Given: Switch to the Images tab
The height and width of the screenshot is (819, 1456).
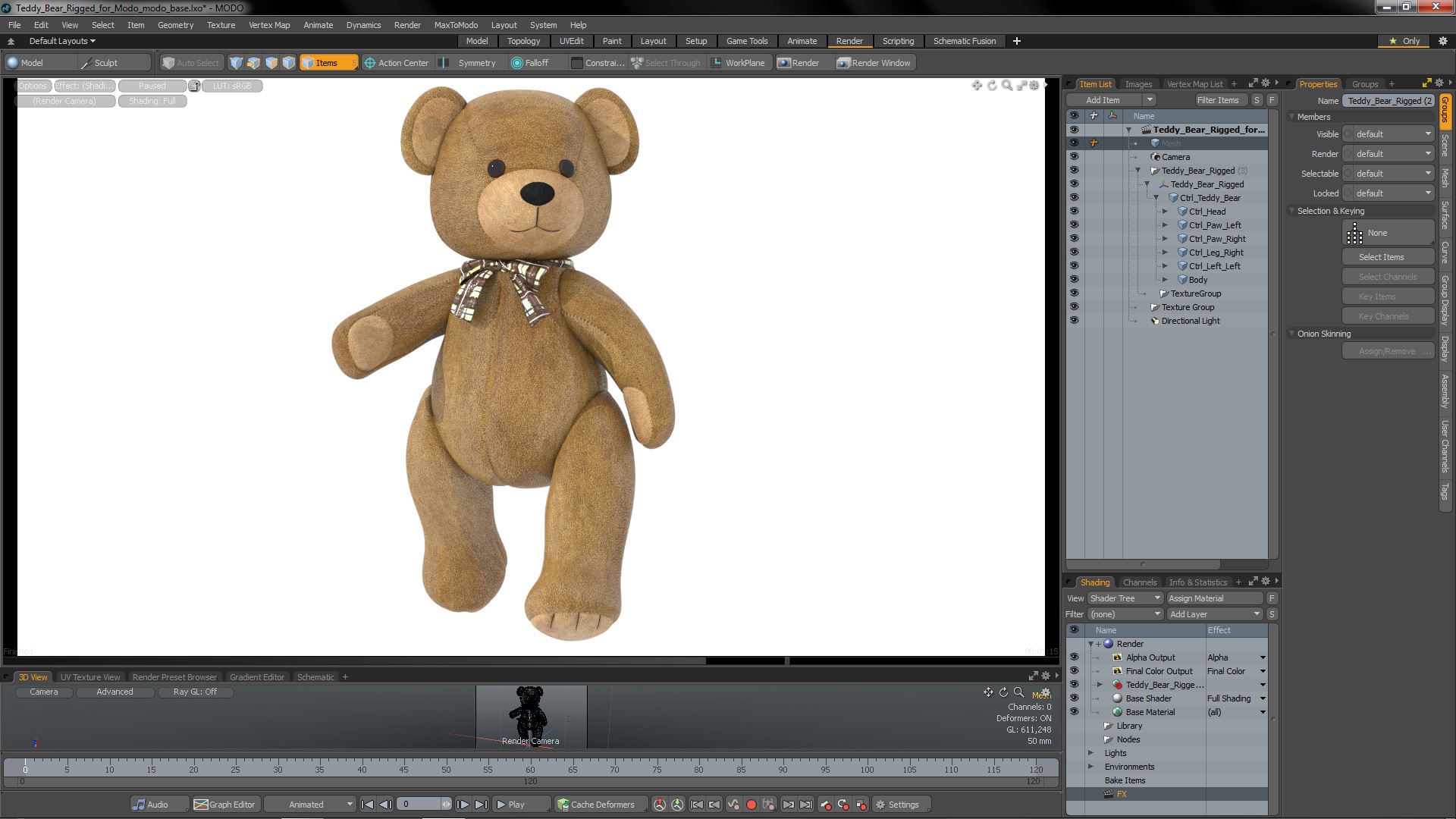Looking at the screenshot, I should [x=1137, y=84].
